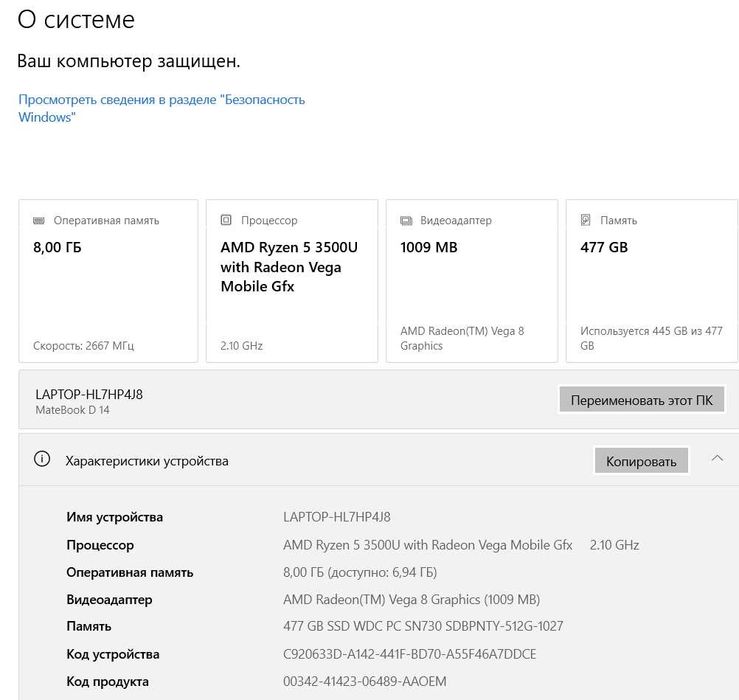Image resolution: width=739 pixels, height=700 pixels.
Task: Click Скорость: 2667 МГц text
Action: [x=83, y=346]
